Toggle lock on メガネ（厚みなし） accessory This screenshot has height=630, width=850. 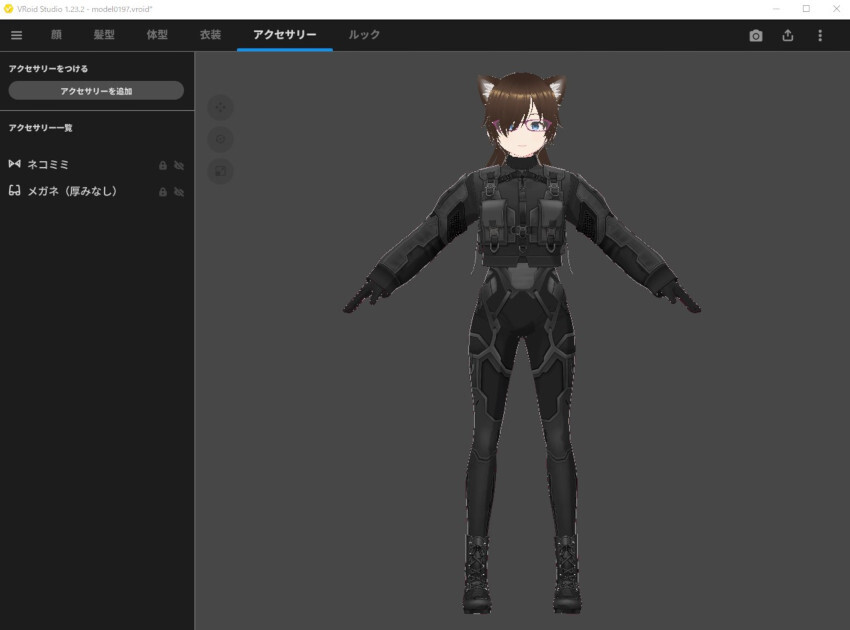163,192
